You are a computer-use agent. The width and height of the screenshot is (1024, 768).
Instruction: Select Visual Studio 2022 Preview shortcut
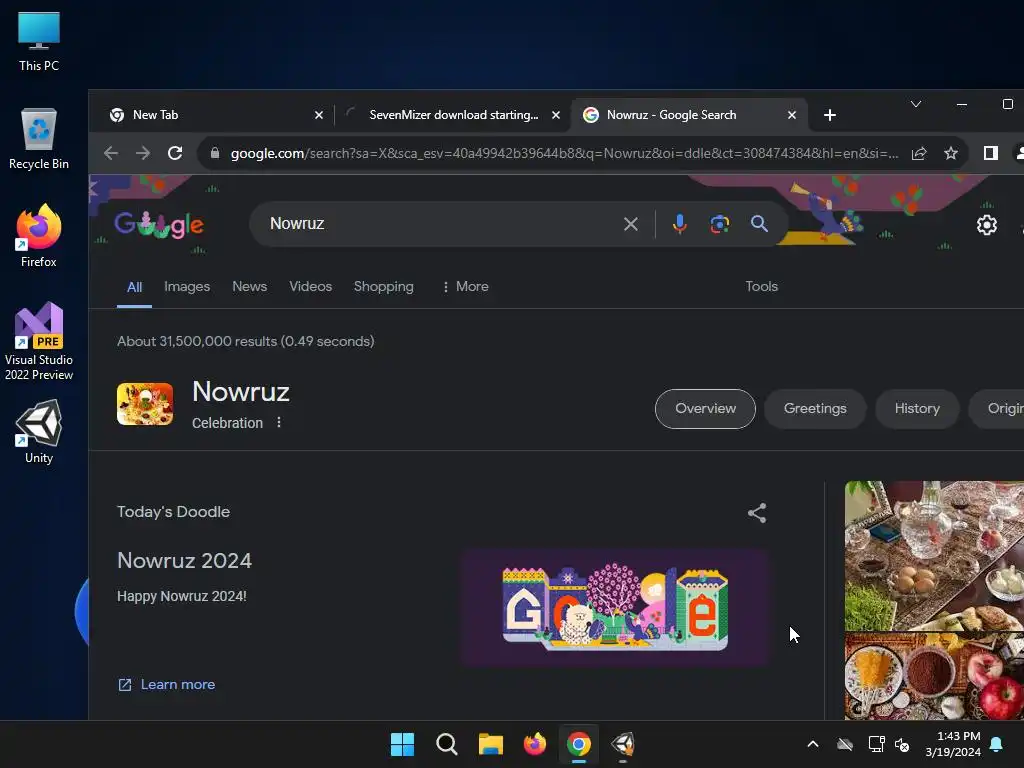click(x=39, y=341)
